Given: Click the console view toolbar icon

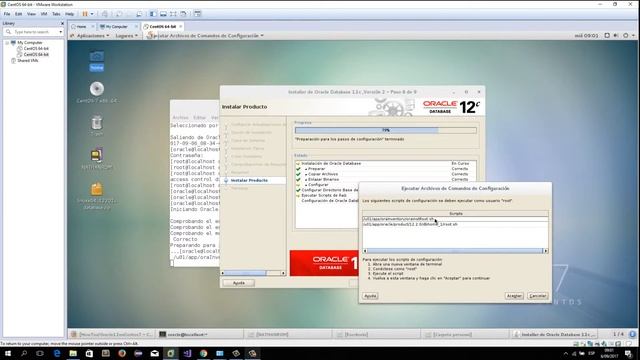Looking at the screenshot, I should coord(198,14).
